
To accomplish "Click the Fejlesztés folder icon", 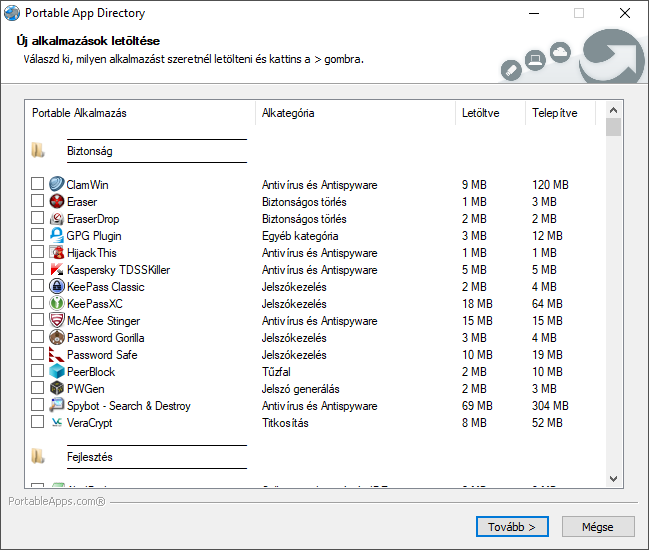I will 38,456.
